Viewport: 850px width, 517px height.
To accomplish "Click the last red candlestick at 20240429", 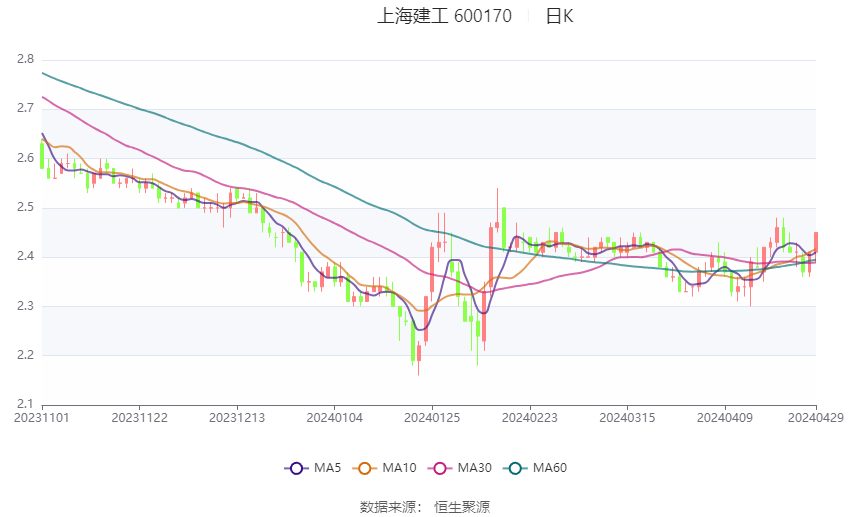I will 816,242.
